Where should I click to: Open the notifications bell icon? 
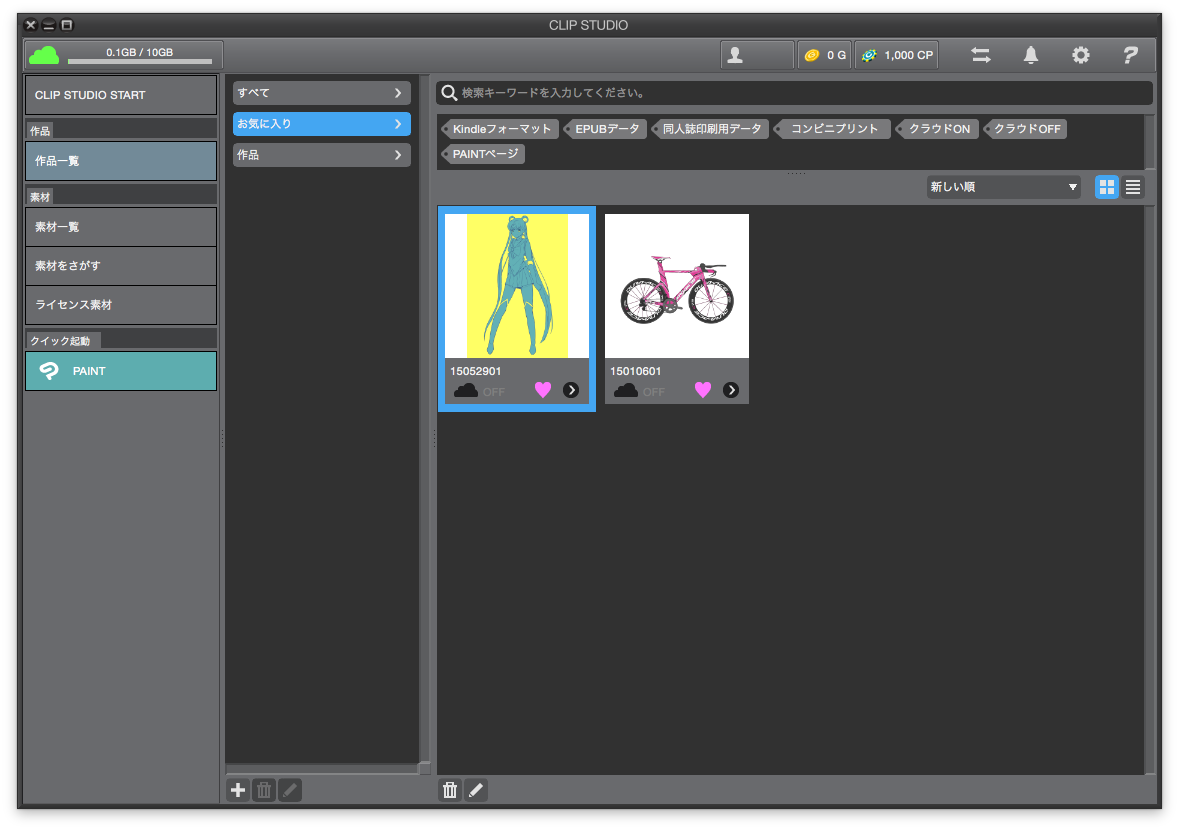pos(1031,56)
